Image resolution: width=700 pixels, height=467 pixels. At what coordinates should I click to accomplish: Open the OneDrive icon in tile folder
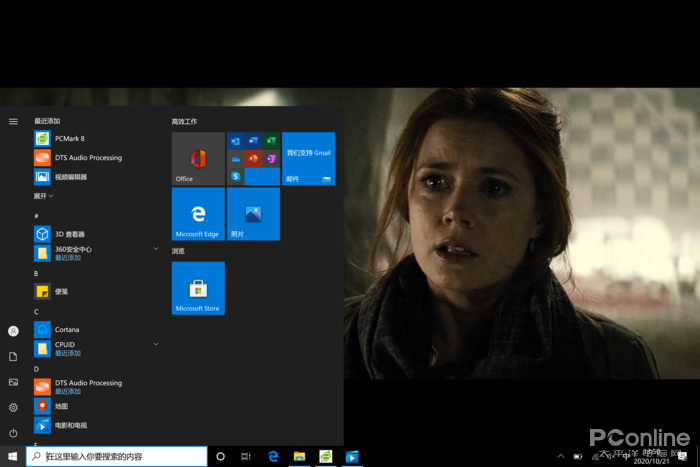click(x=236, y=158)
